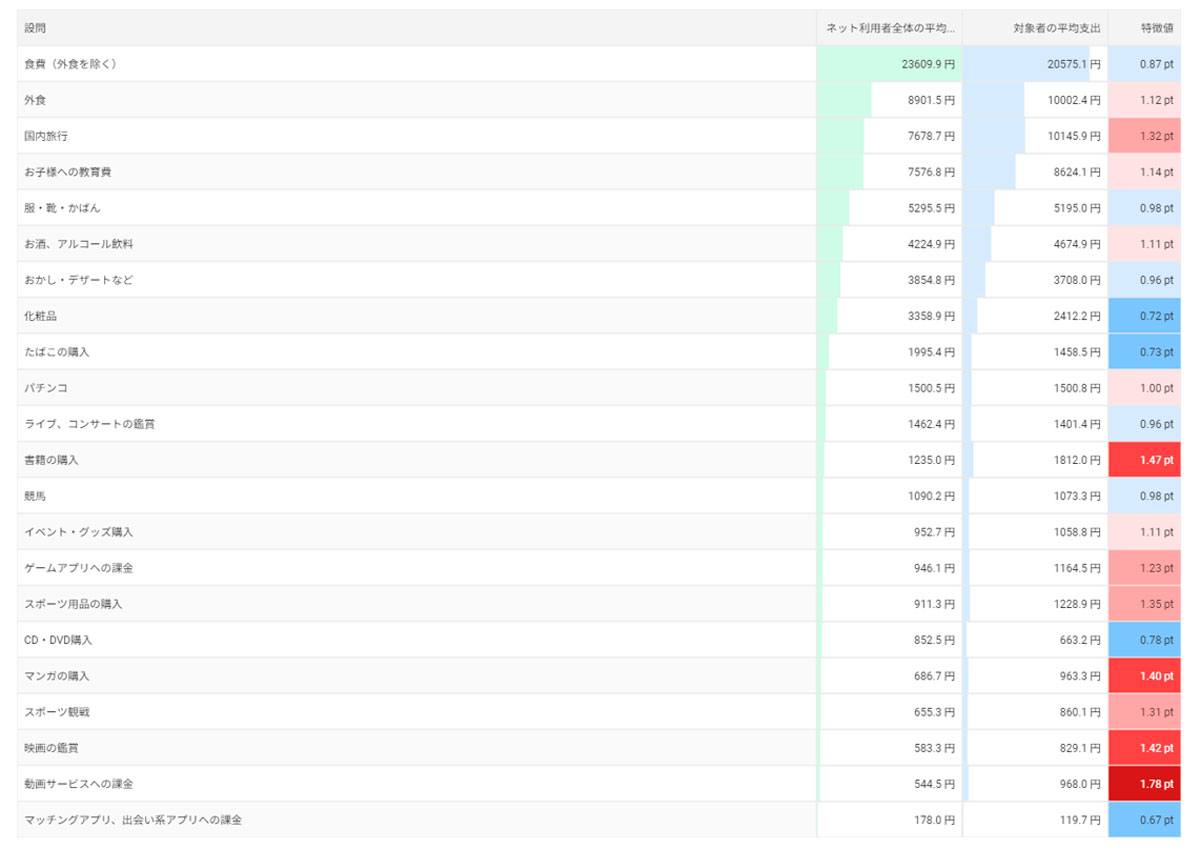Click the 設問 column header
Screen dimensions: 1200x849
tap(35, 28)
